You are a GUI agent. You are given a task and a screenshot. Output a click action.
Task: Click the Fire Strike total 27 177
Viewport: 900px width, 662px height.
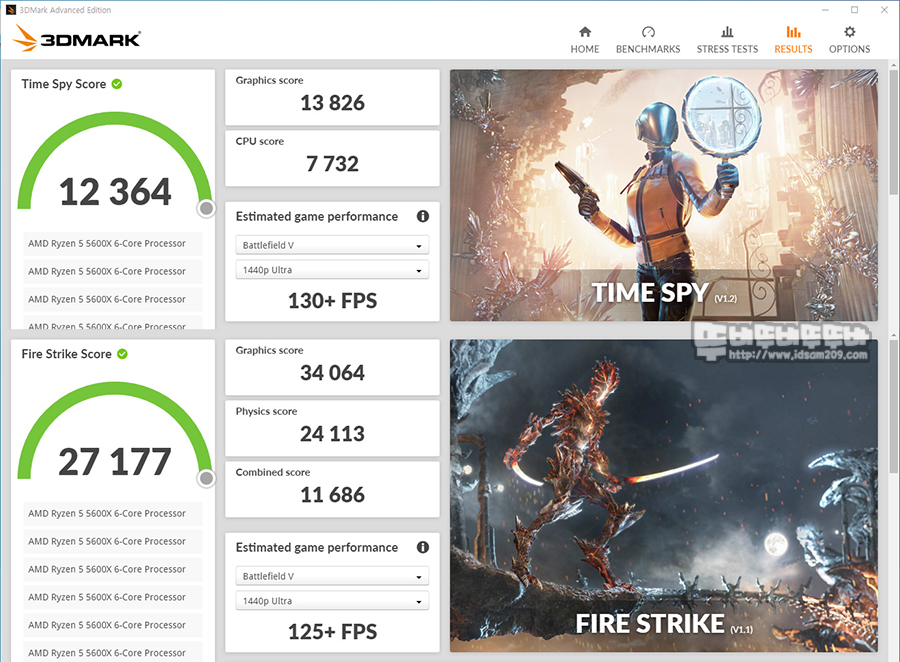click(115, 461)
